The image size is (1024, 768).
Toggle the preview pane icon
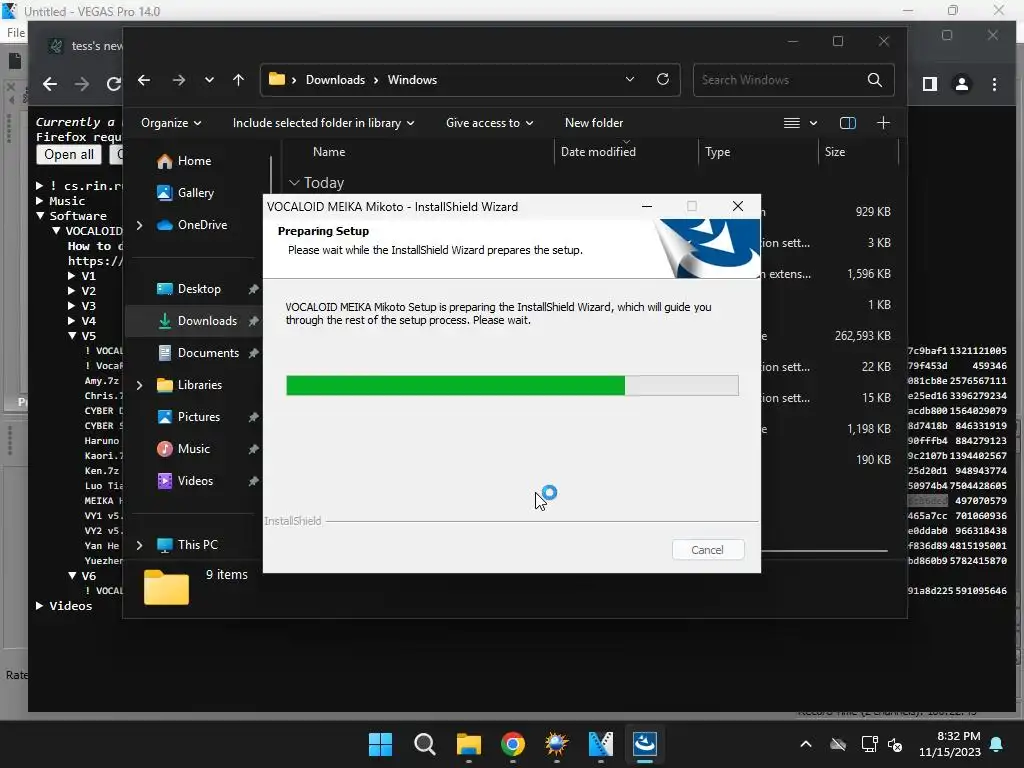coord(848,123)
